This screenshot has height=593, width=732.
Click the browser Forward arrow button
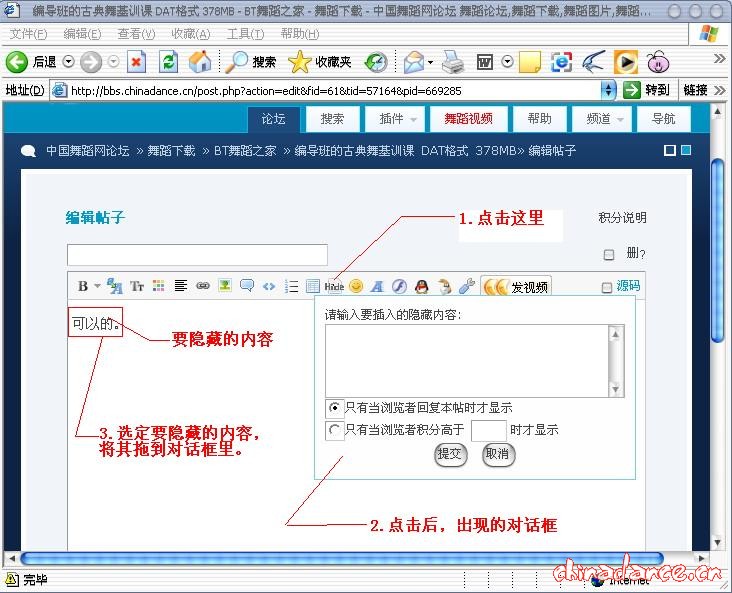click(91, 62)
